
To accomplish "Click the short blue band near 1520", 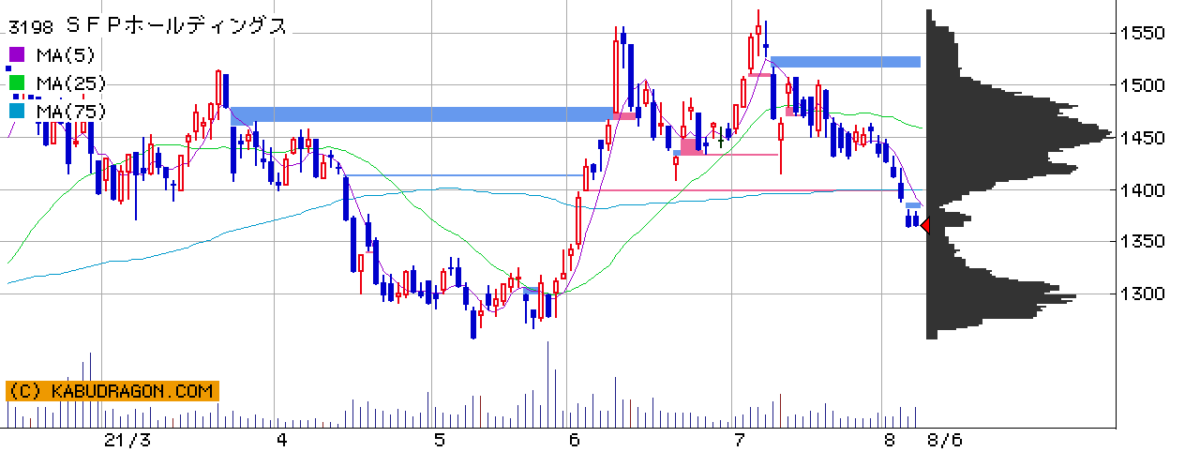I will point(845,62).
